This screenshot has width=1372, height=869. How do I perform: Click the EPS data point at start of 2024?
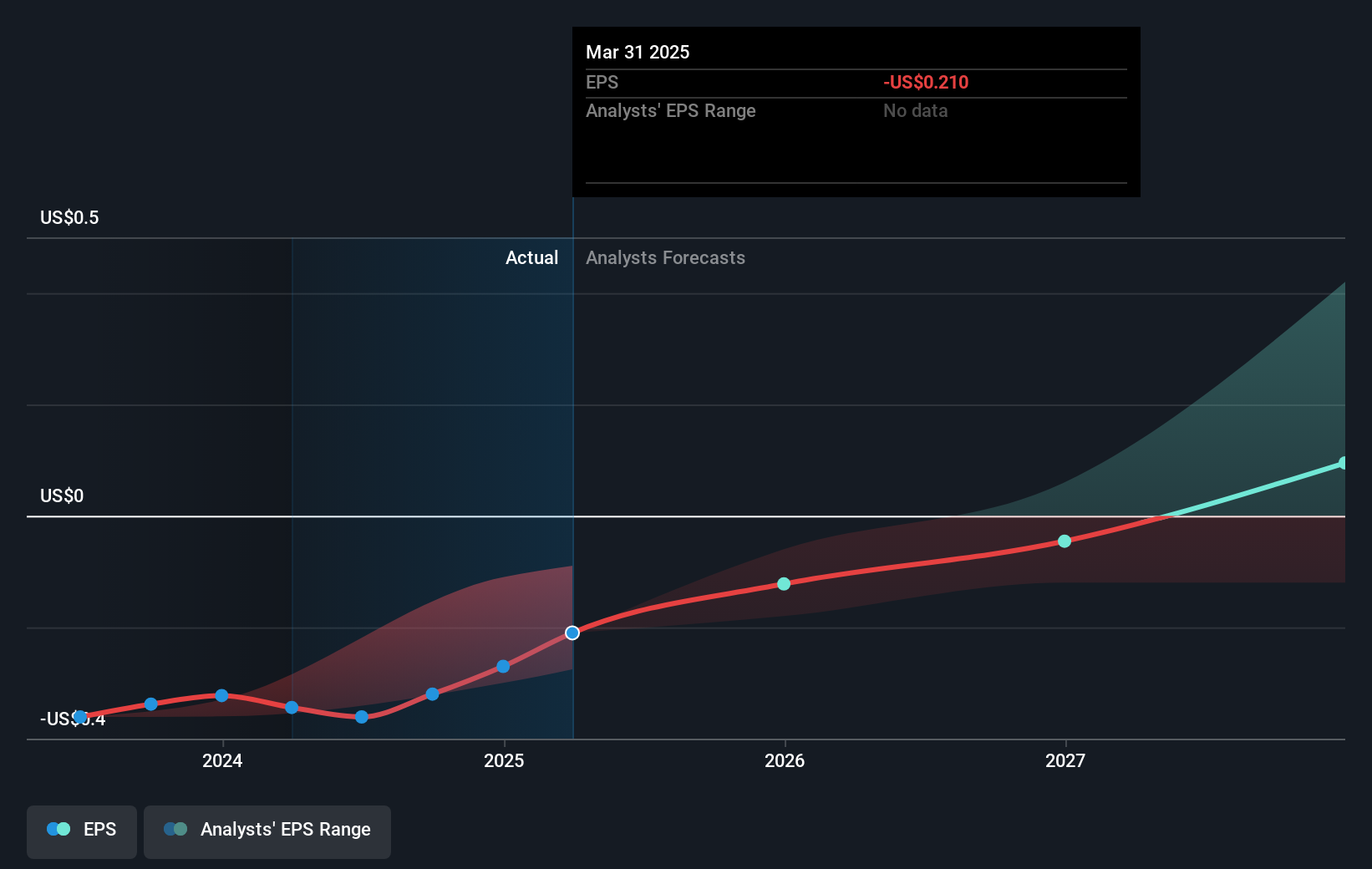[x=221, y=696]
